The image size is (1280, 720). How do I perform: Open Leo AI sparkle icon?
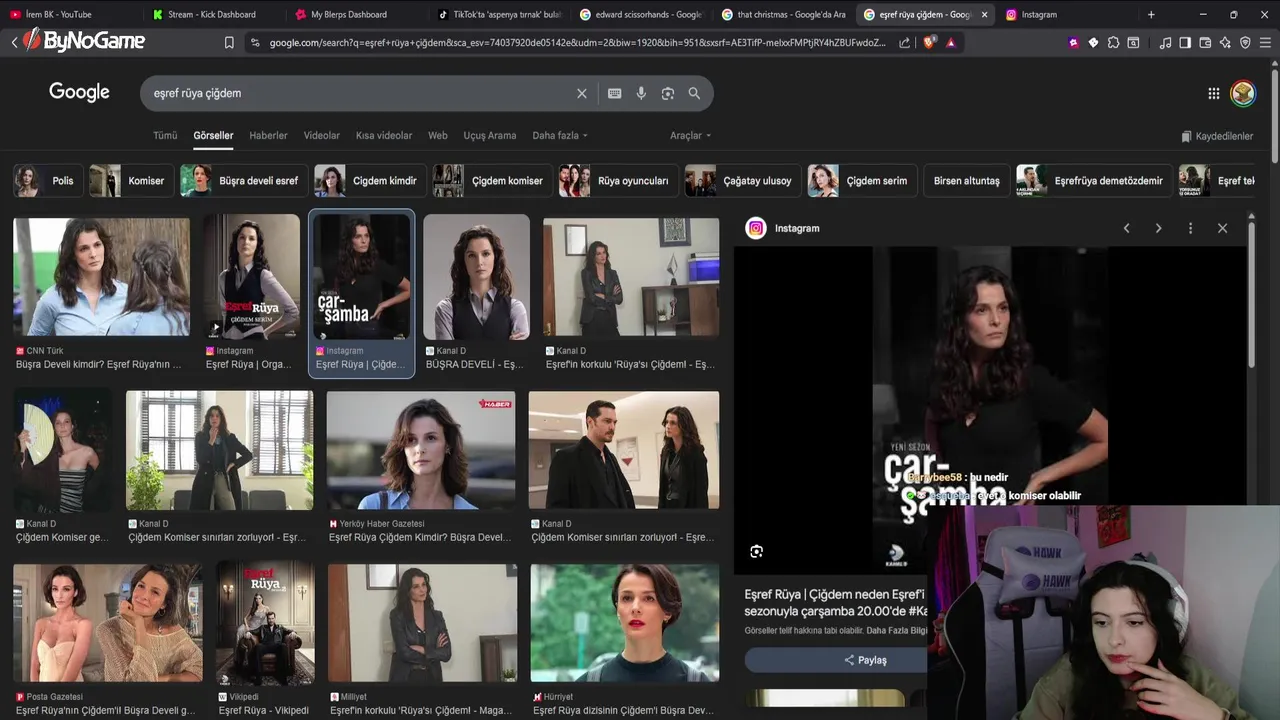[1225, 43]
